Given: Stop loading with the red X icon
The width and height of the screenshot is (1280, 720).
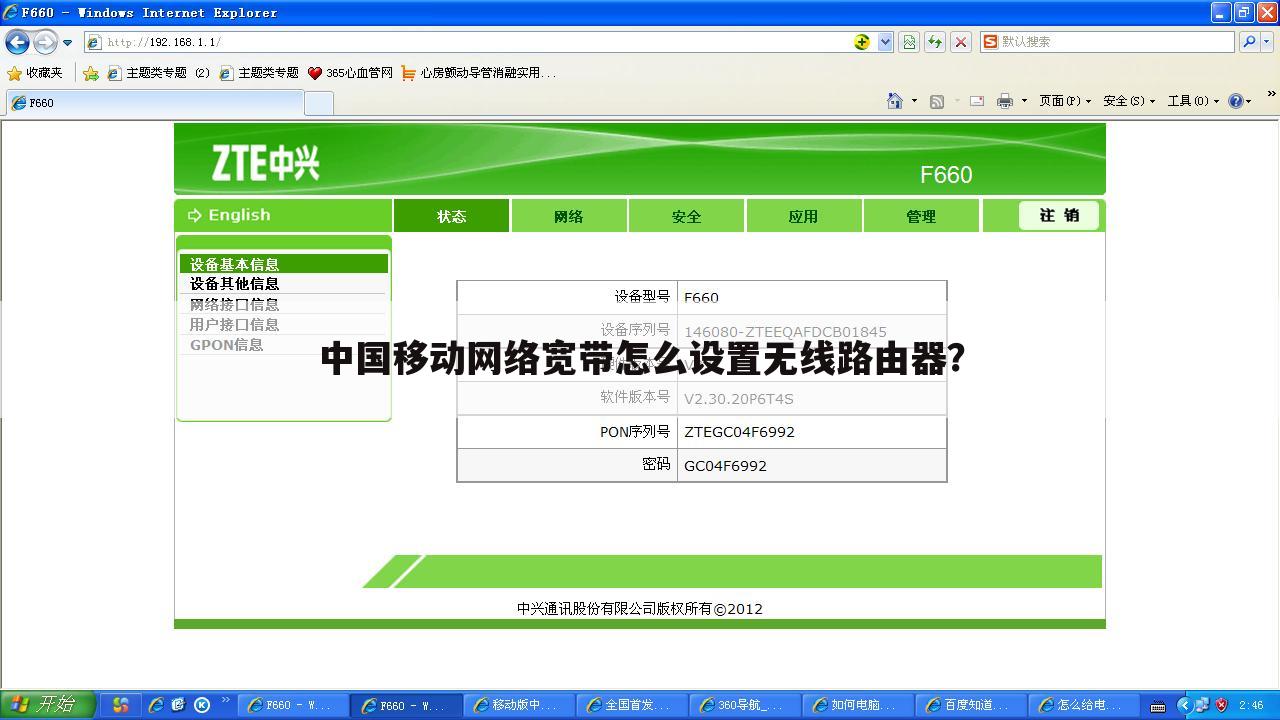Looking at the screenshot, I should pyautogui.click(x=961, y=42).
